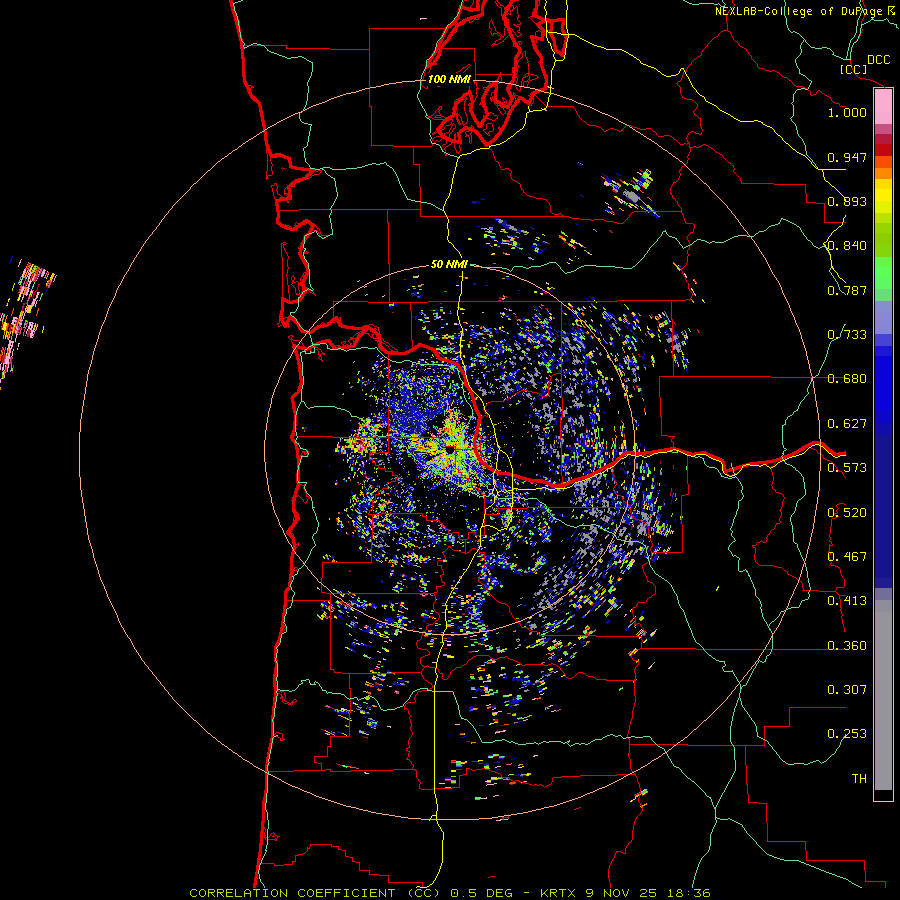
Task: Click the 0.680 scale value
Action: pos(847,379)
